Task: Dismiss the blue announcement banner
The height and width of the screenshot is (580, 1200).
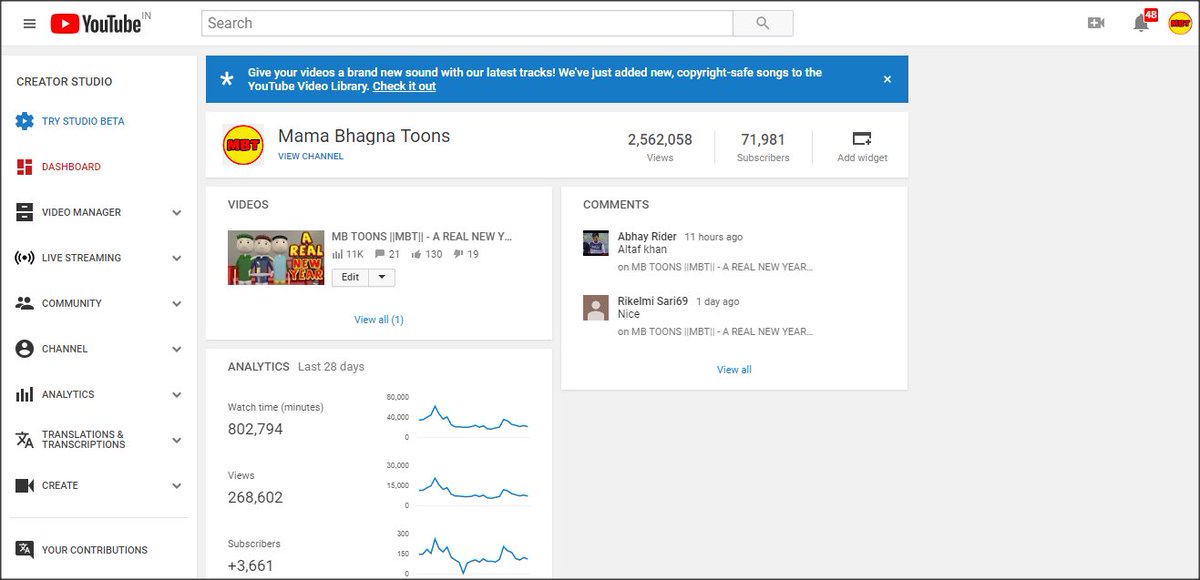Action: (887, 79)
